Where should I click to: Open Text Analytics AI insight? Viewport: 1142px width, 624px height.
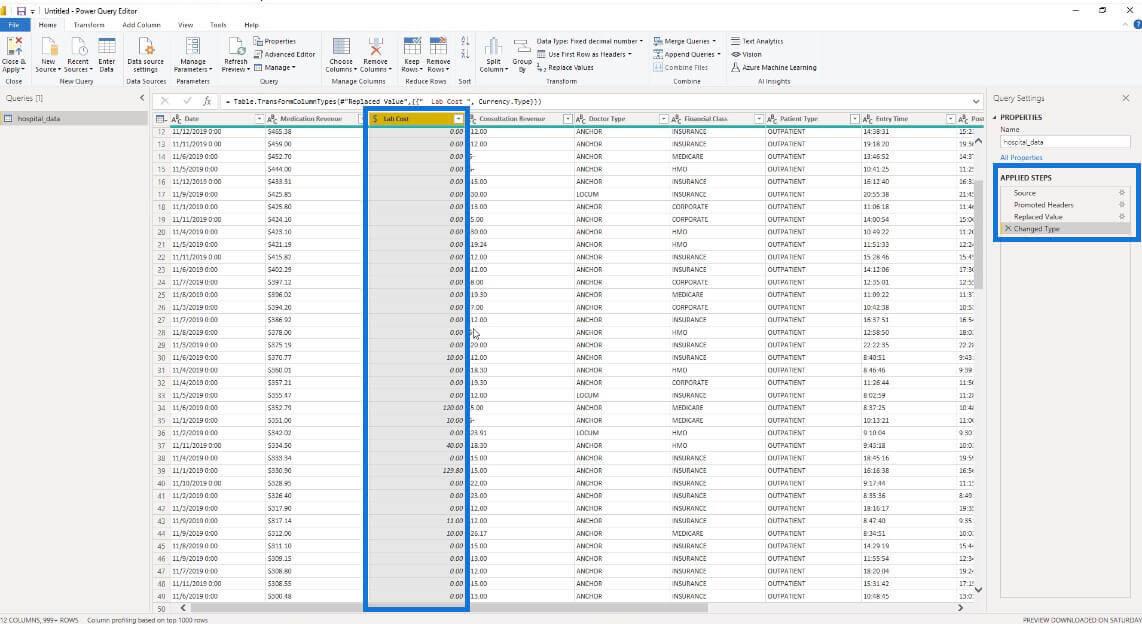(757, 42)
